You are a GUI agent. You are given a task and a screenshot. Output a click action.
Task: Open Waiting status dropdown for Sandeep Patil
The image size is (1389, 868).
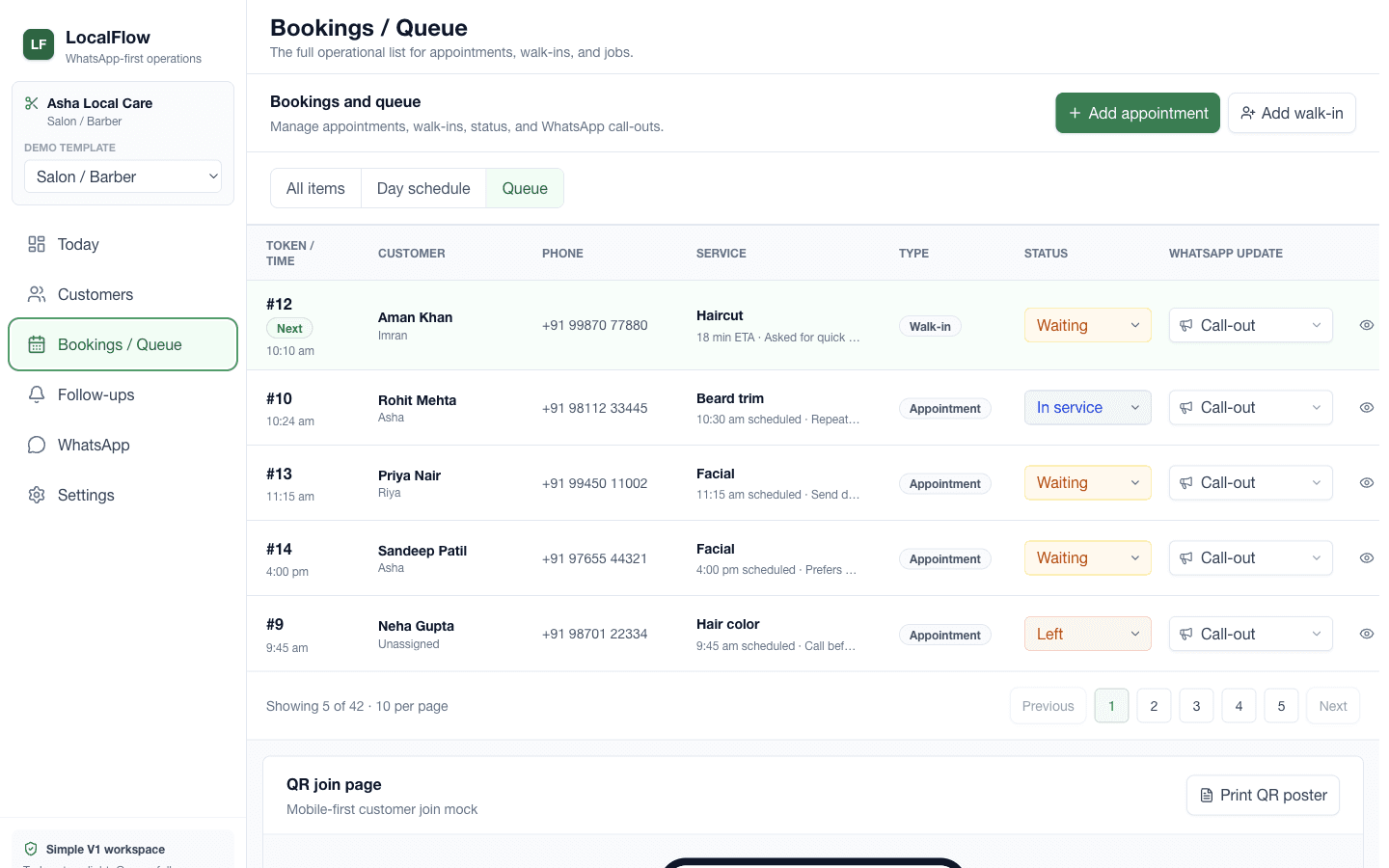pyautogui.click(x=1087, y=557)
